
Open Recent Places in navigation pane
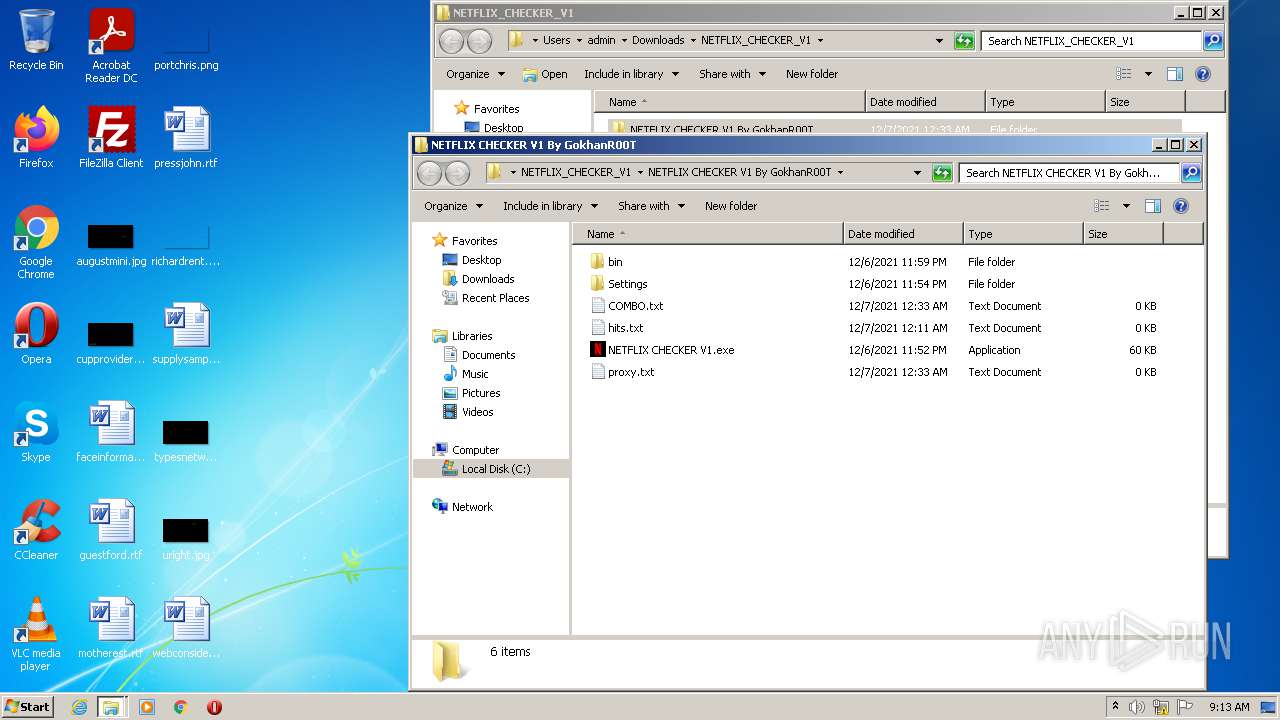point(495,298)
